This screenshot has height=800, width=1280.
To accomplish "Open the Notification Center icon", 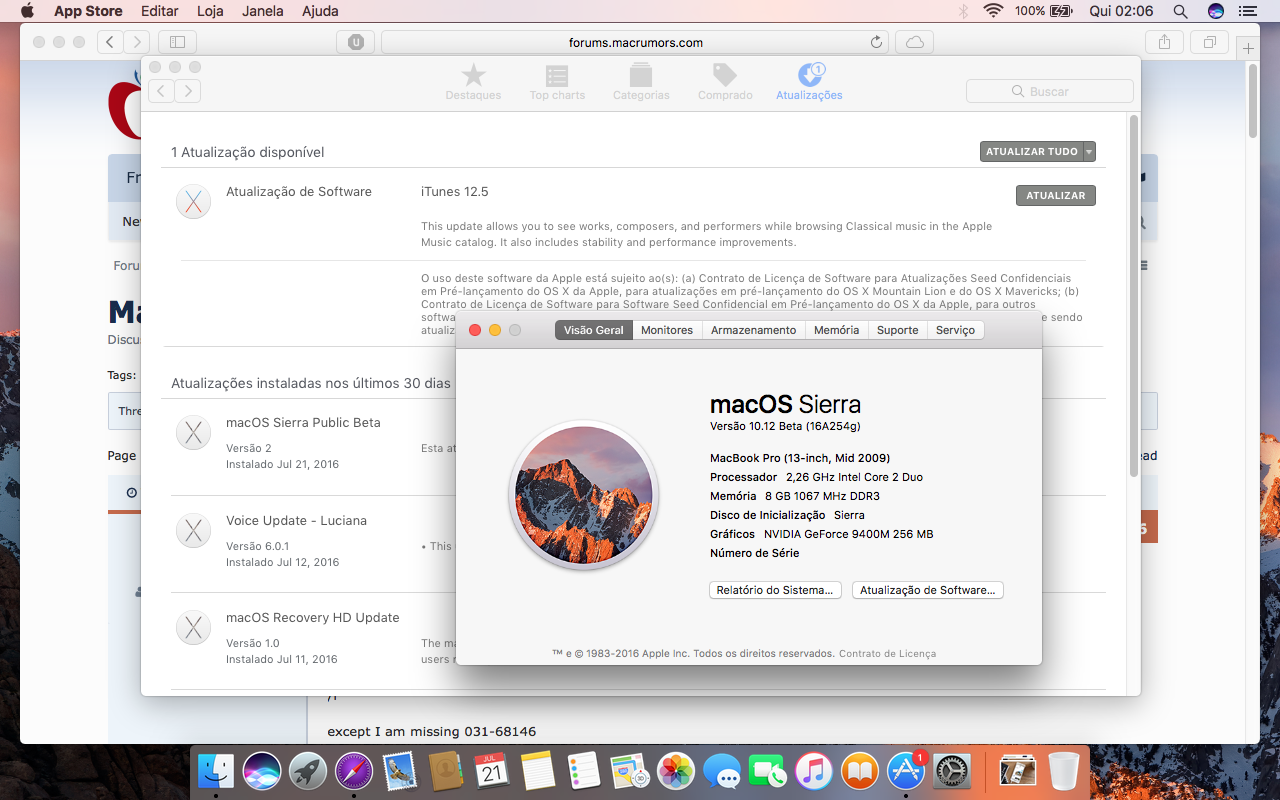I will pyautogui.click(x=1246, y=11).
